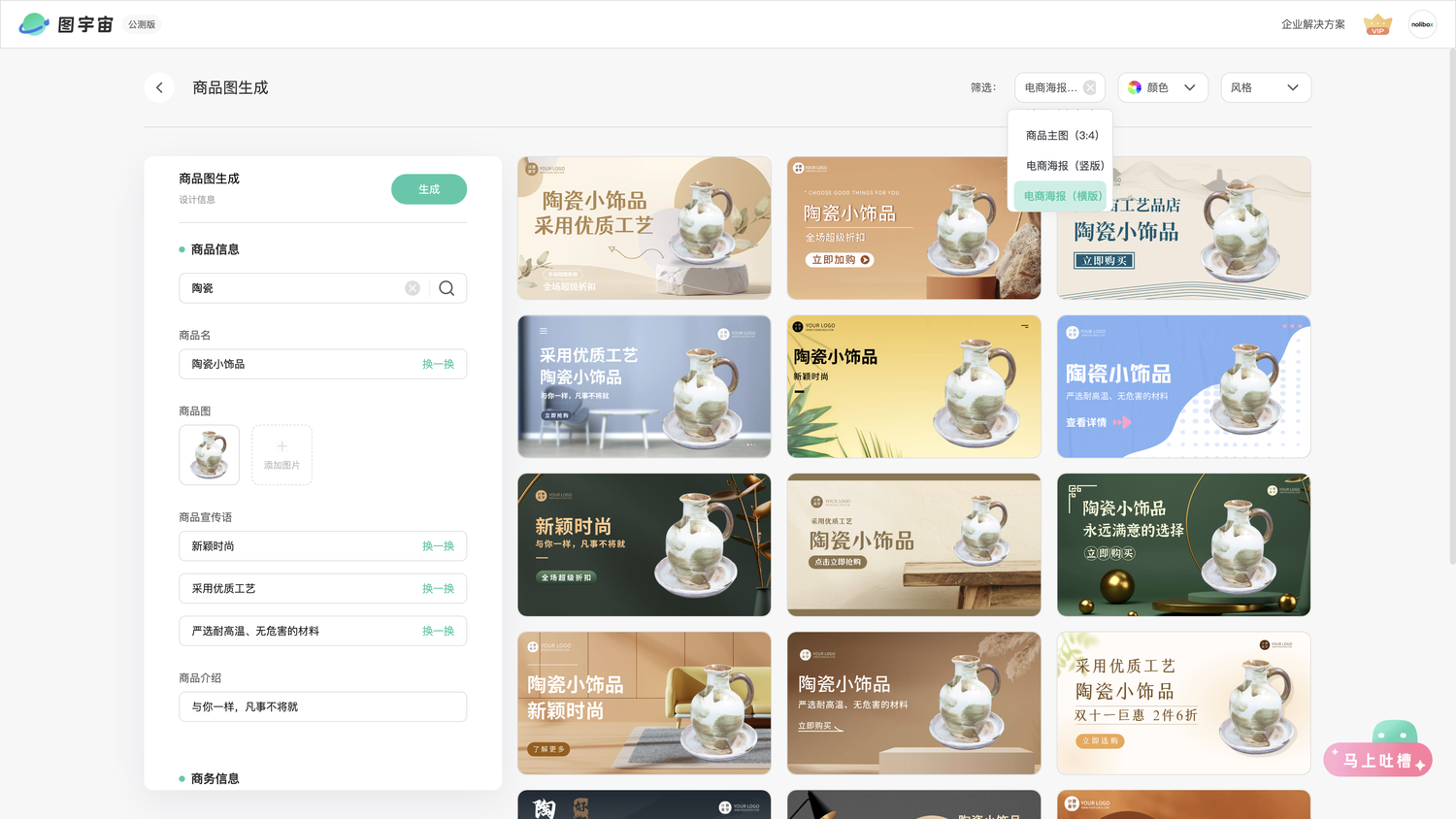This screenshot has height=819, width=1456.
Task: Expand the 颜色 filter dropdown
Action: [1163, 87]
